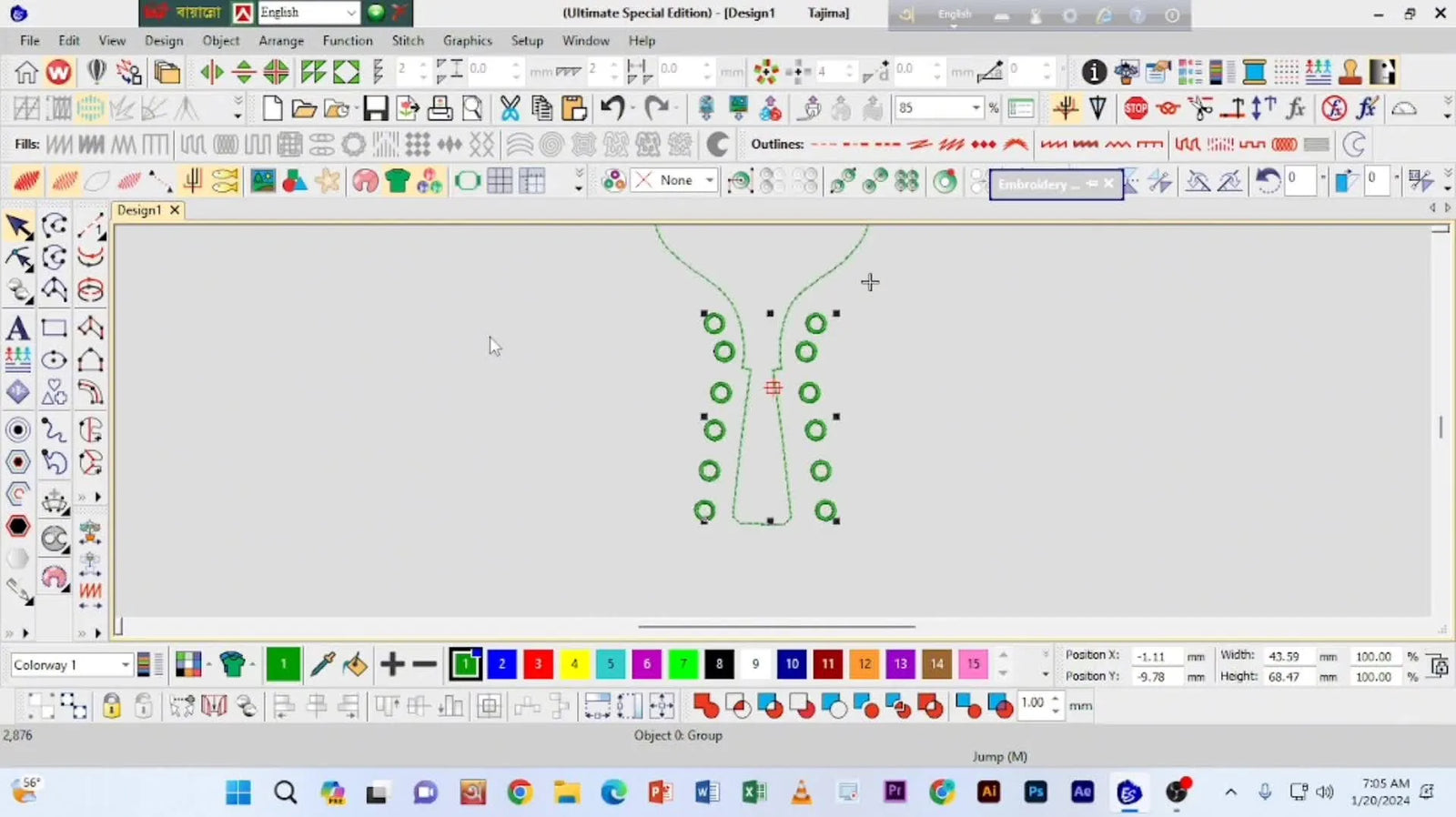Click the Wilcom W red circle icon

coord(58,72)
